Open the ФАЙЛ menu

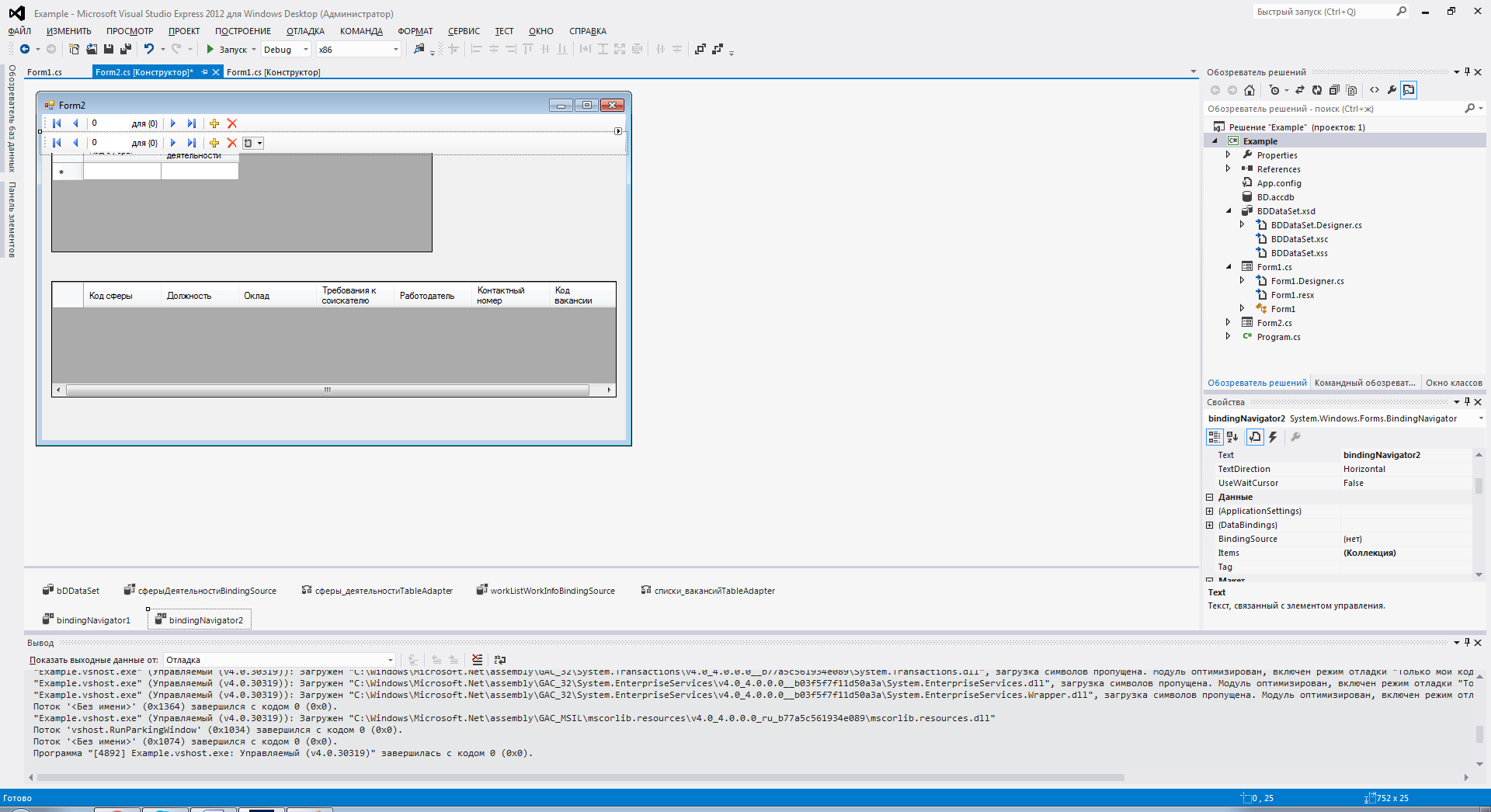(x=19, y=31)
